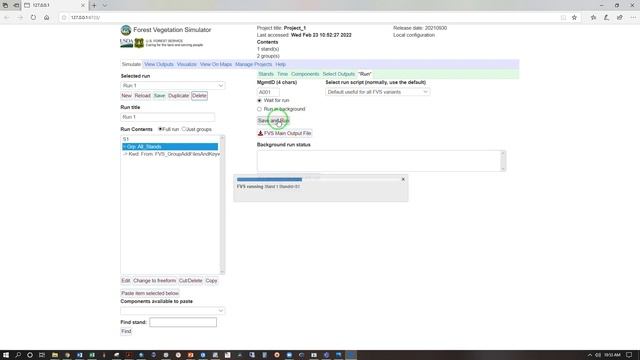Viewport: 640px width, 360px height.
Task: Open the Selected run dropdown
Action: [173, 85]
